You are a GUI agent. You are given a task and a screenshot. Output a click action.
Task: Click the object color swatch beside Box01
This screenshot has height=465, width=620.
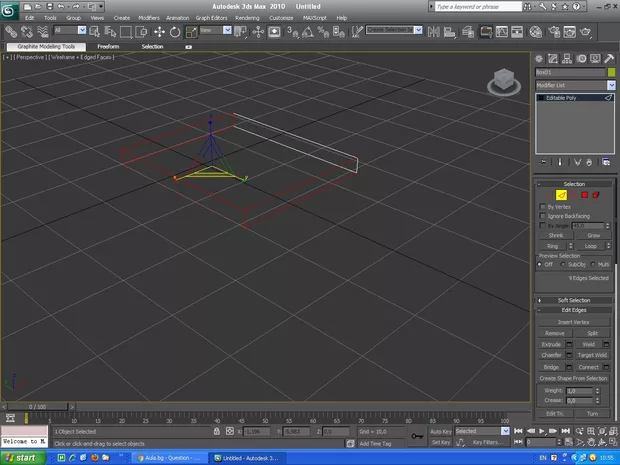pos(610,72)
